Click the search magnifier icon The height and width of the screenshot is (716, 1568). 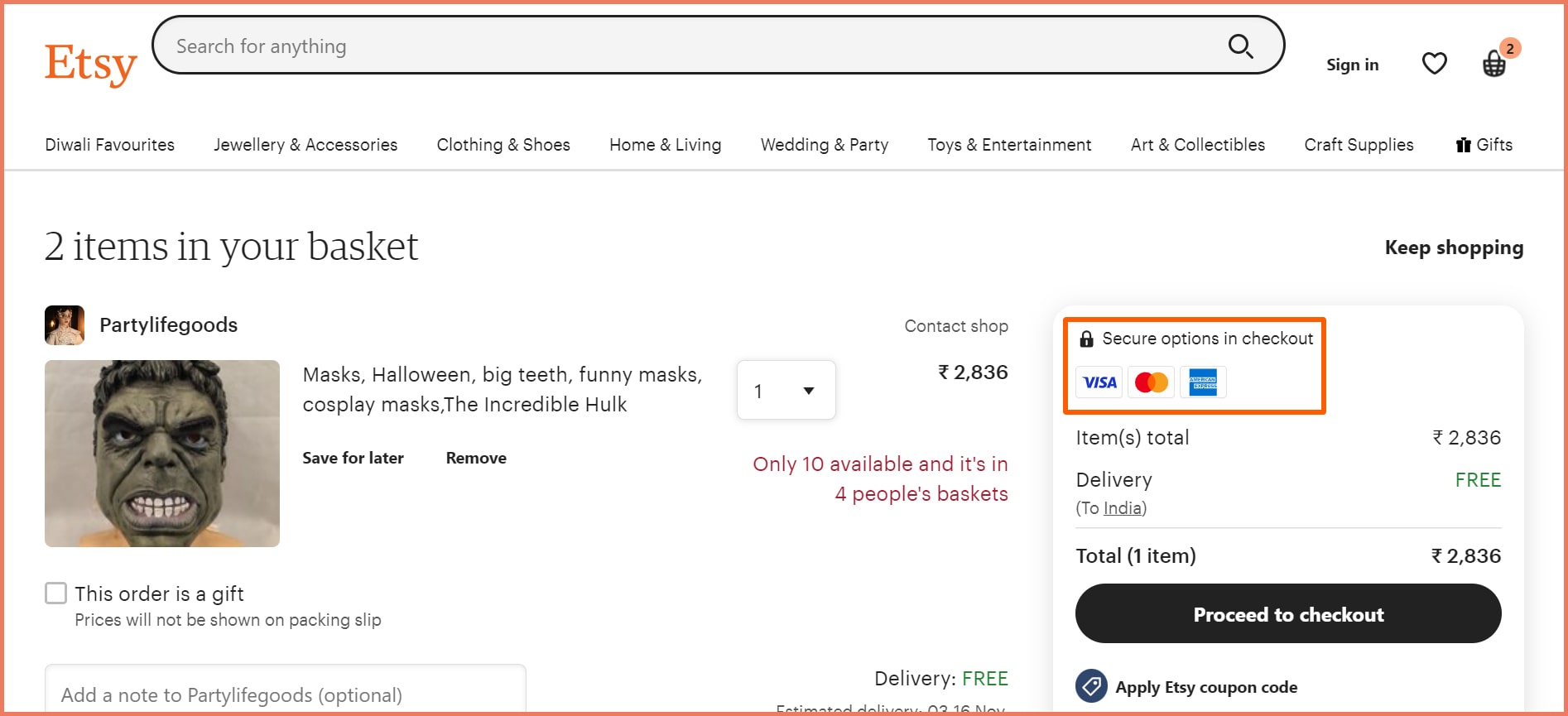(1240, 46)
